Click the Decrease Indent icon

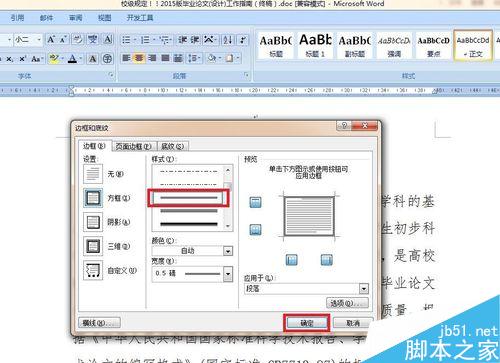tap(182, 40)
